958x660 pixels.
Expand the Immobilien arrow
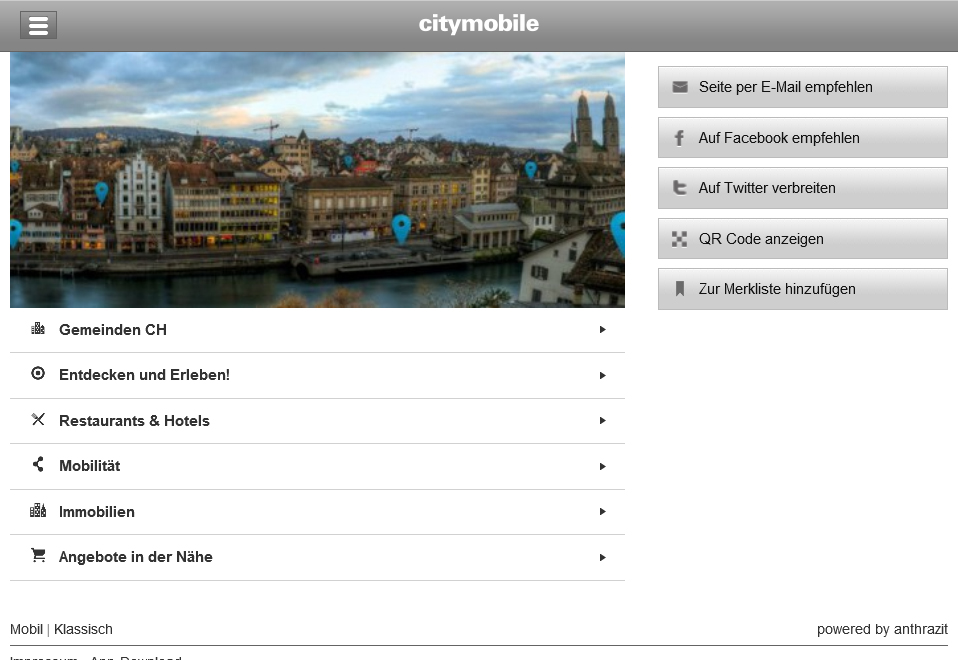[602, 512]
